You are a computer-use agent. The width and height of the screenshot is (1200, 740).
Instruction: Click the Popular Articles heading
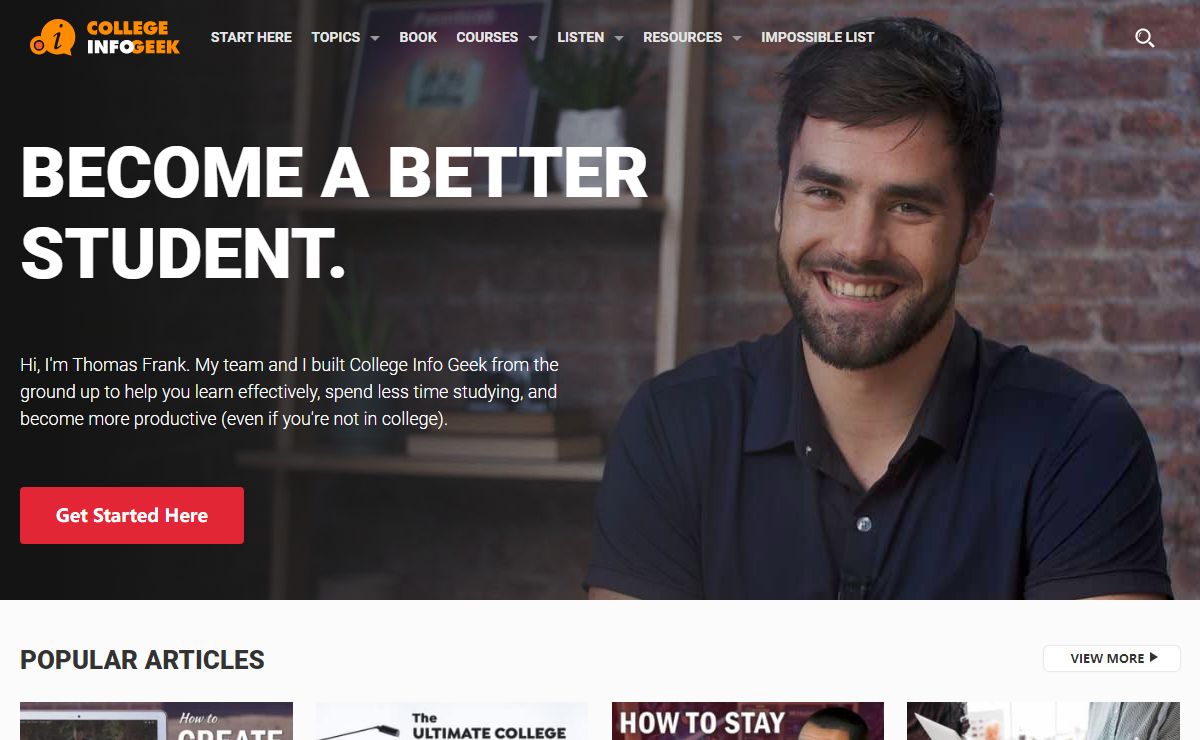tap(142, 660)
